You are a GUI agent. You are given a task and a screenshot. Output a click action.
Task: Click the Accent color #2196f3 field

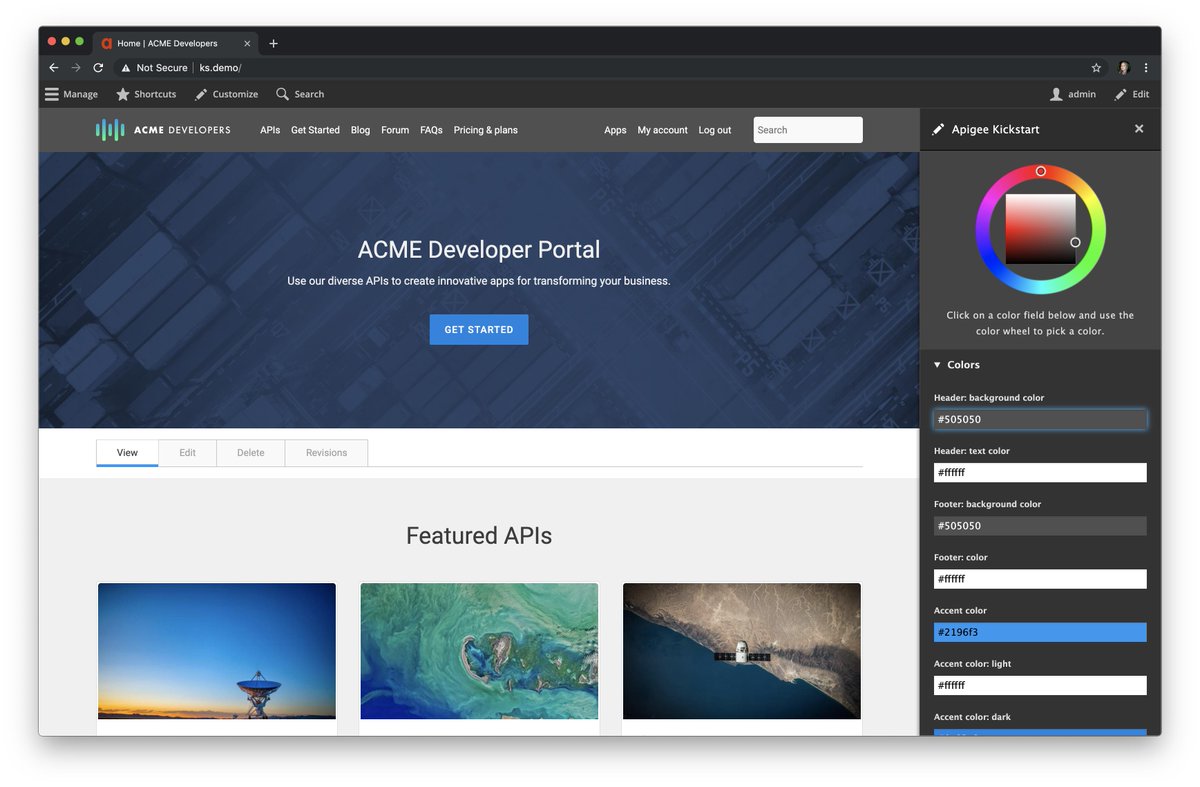pos(1040,632)
